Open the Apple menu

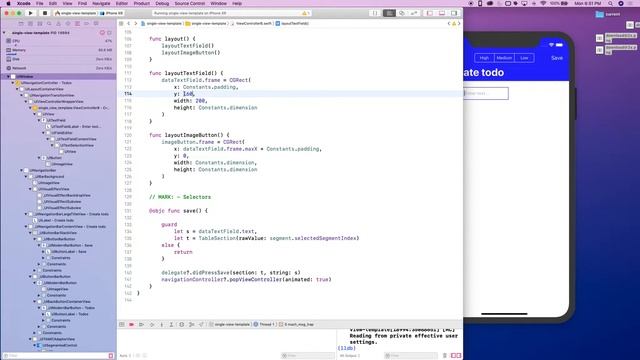[x=8, y=3]
